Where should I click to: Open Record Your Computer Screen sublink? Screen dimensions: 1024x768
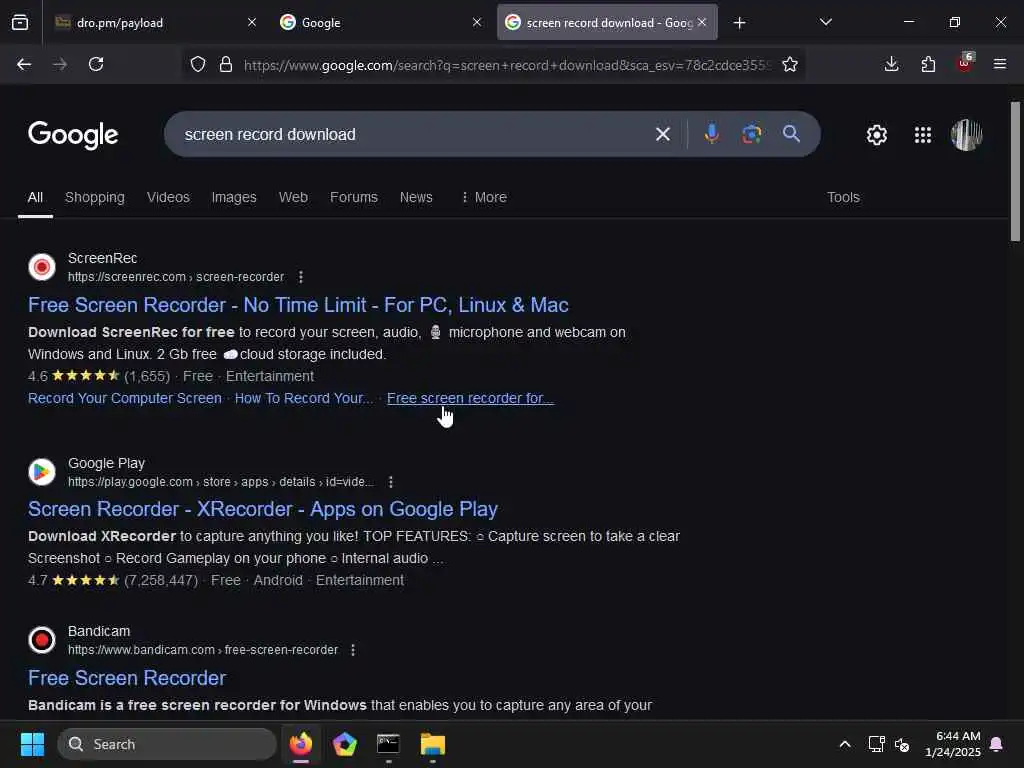pyautogui.click(x=125, y=398)
